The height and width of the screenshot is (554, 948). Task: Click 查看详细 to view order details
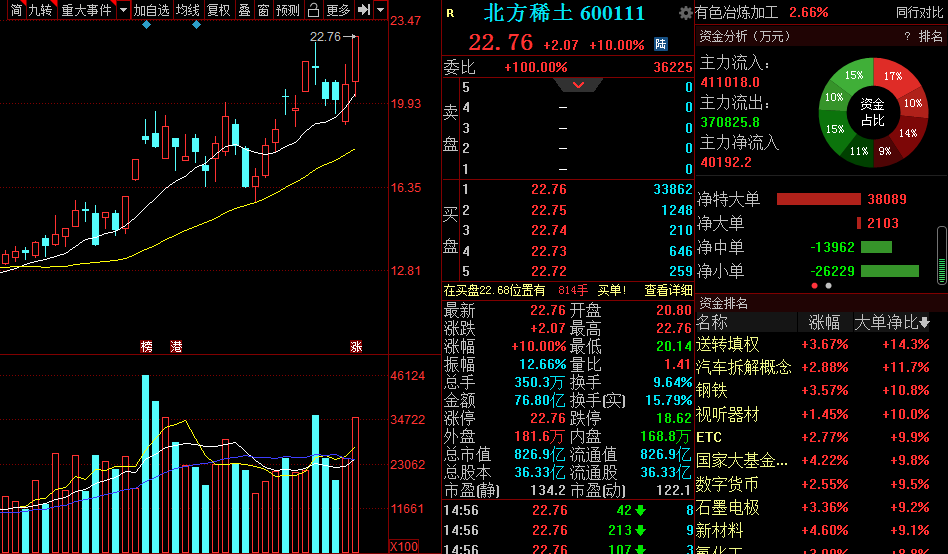click(x=668, y=290)
